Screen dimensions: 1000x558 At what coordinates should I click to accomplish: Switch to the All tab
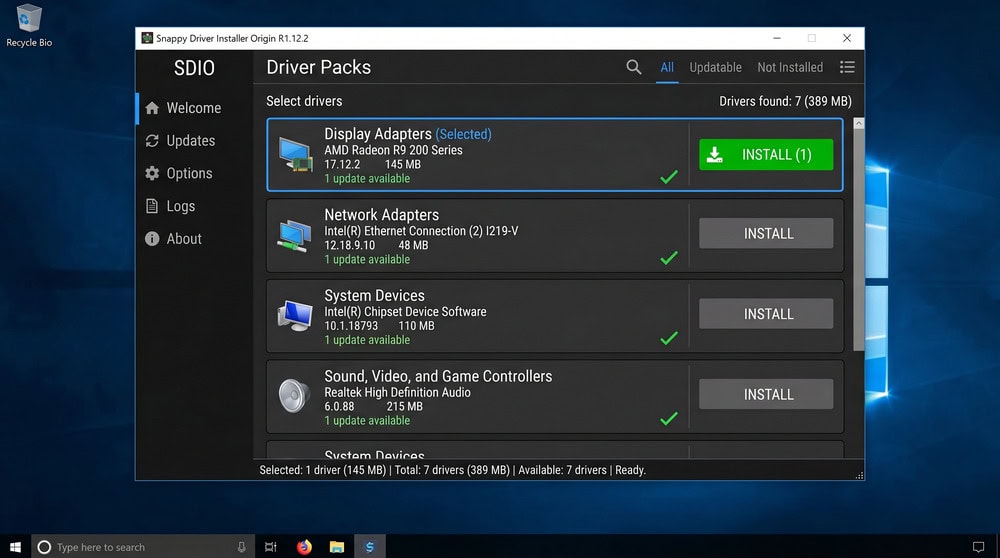pyautogui.click(x=667, y=67)
